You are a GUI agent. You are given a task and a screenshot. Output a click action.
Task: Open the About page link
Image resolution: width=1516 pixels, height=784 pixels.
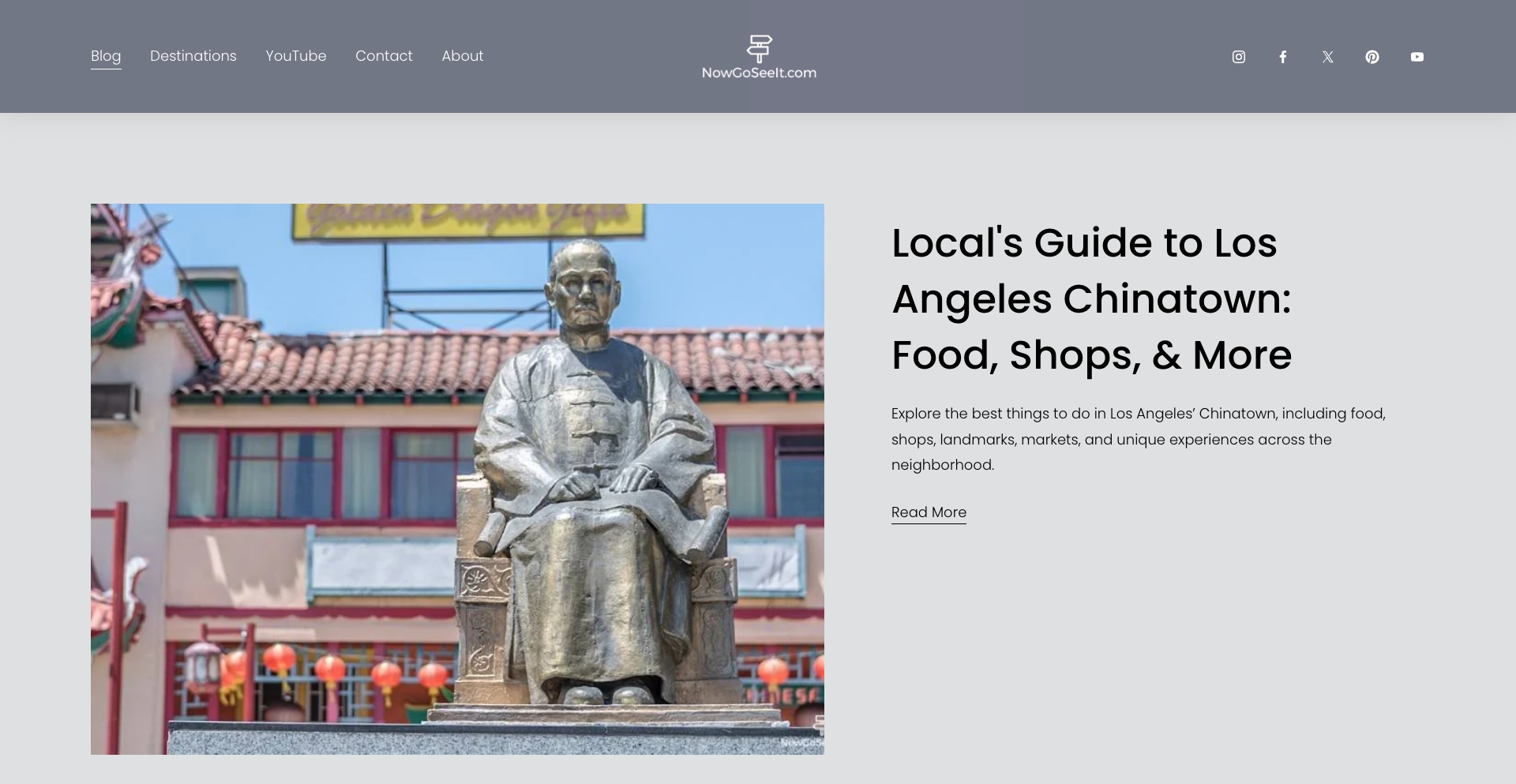(462, 56)
